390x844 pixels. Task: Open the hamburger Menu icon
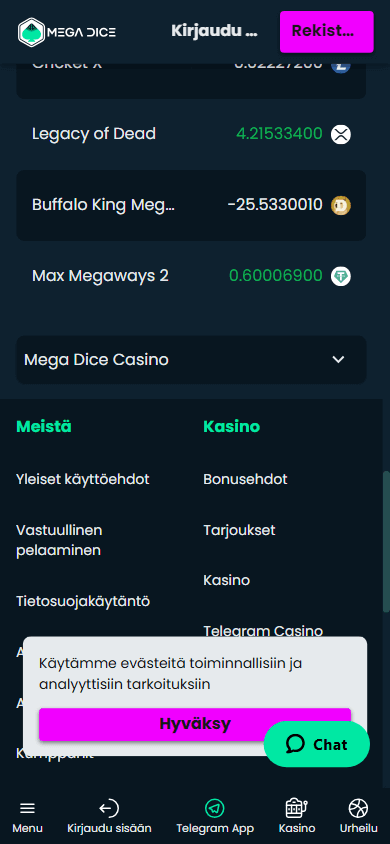coord(27,808)
